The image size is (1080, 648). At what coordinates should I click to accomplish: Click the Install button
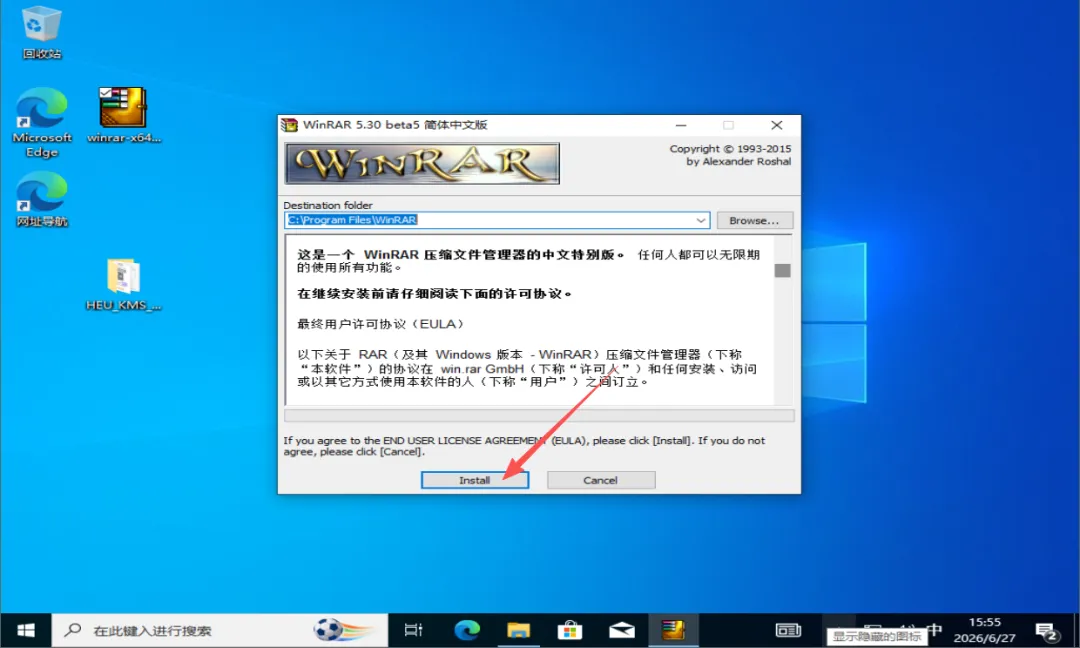click(x=475, y=480)
